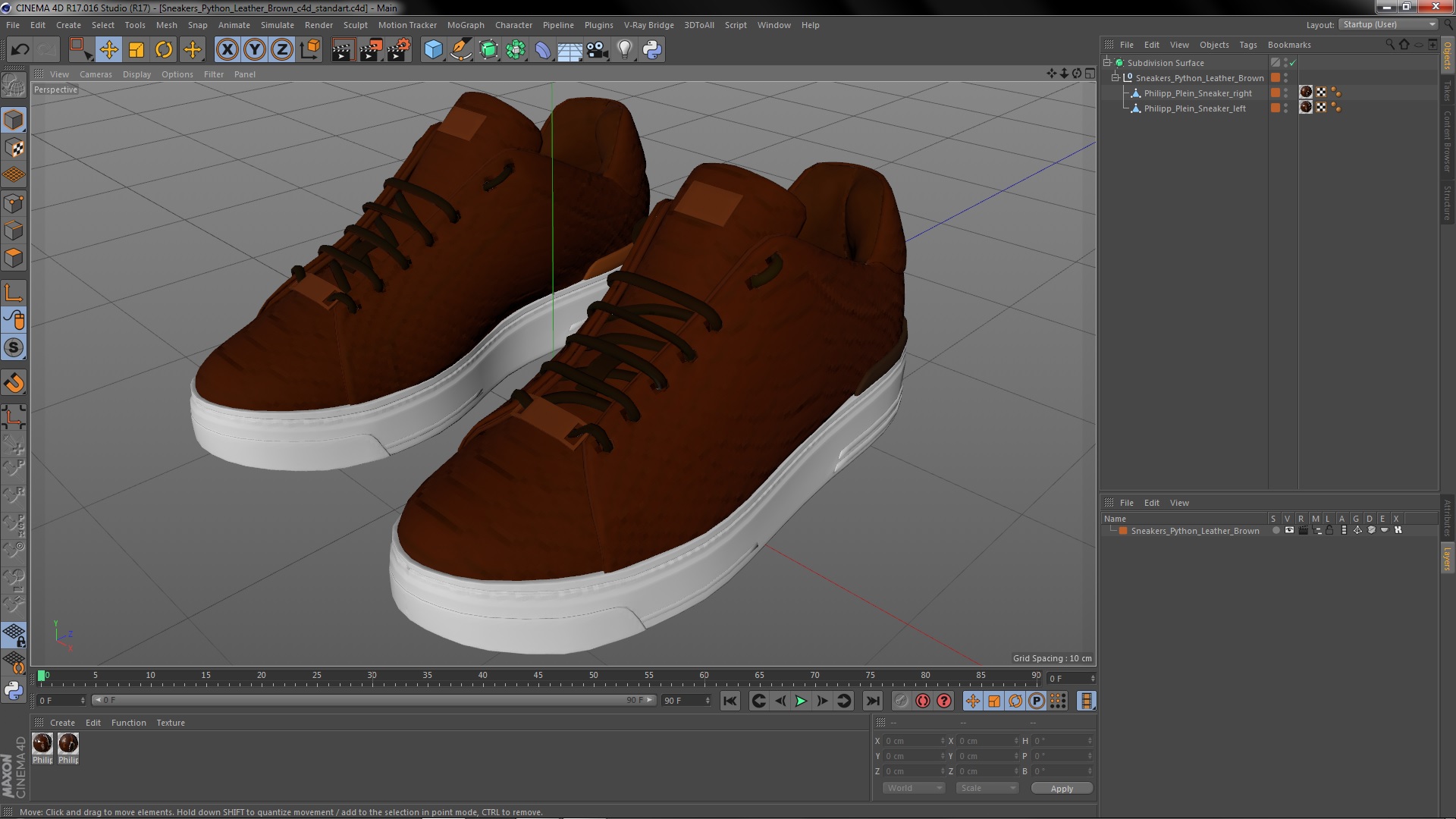This screenshot has height=819, width=1456.
Task: Select the Scale tool
Action: tap(136, 50)
